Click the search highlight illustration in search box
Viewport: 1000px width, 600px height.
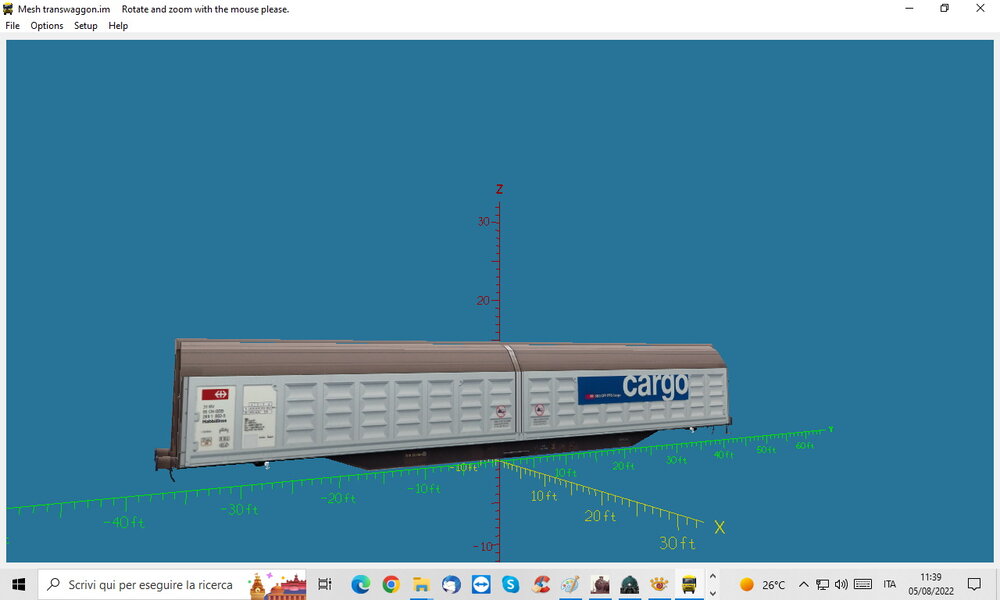click(x=277, y=585)
